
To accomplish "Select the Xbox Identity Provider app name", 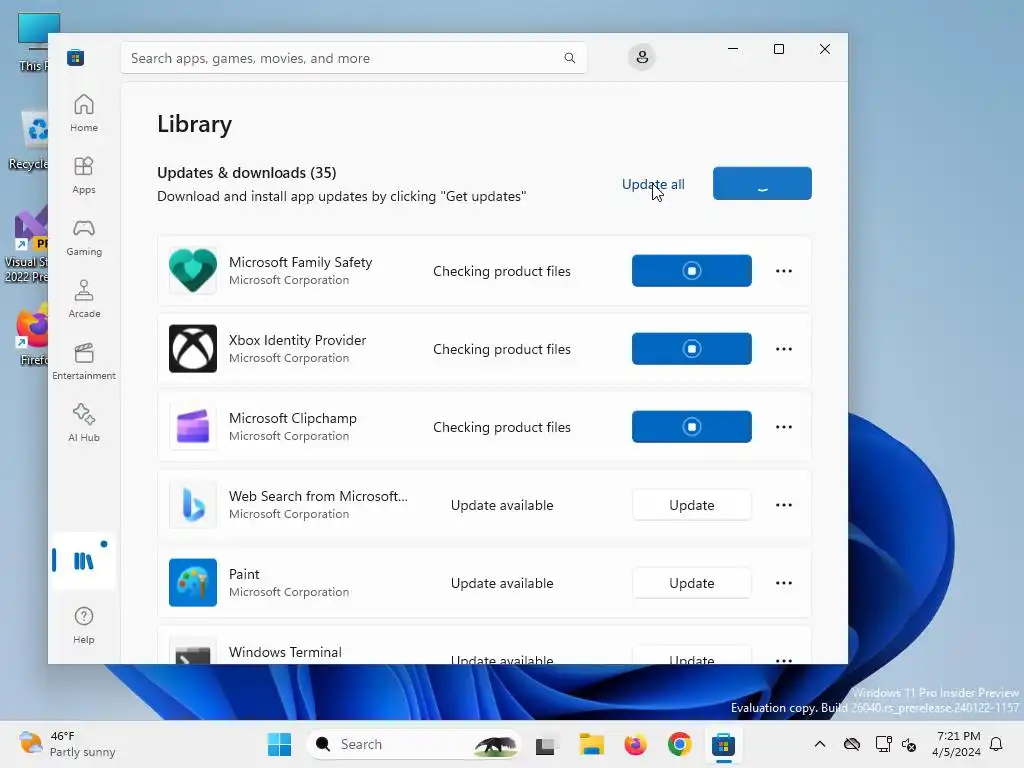I will [297, 340].
